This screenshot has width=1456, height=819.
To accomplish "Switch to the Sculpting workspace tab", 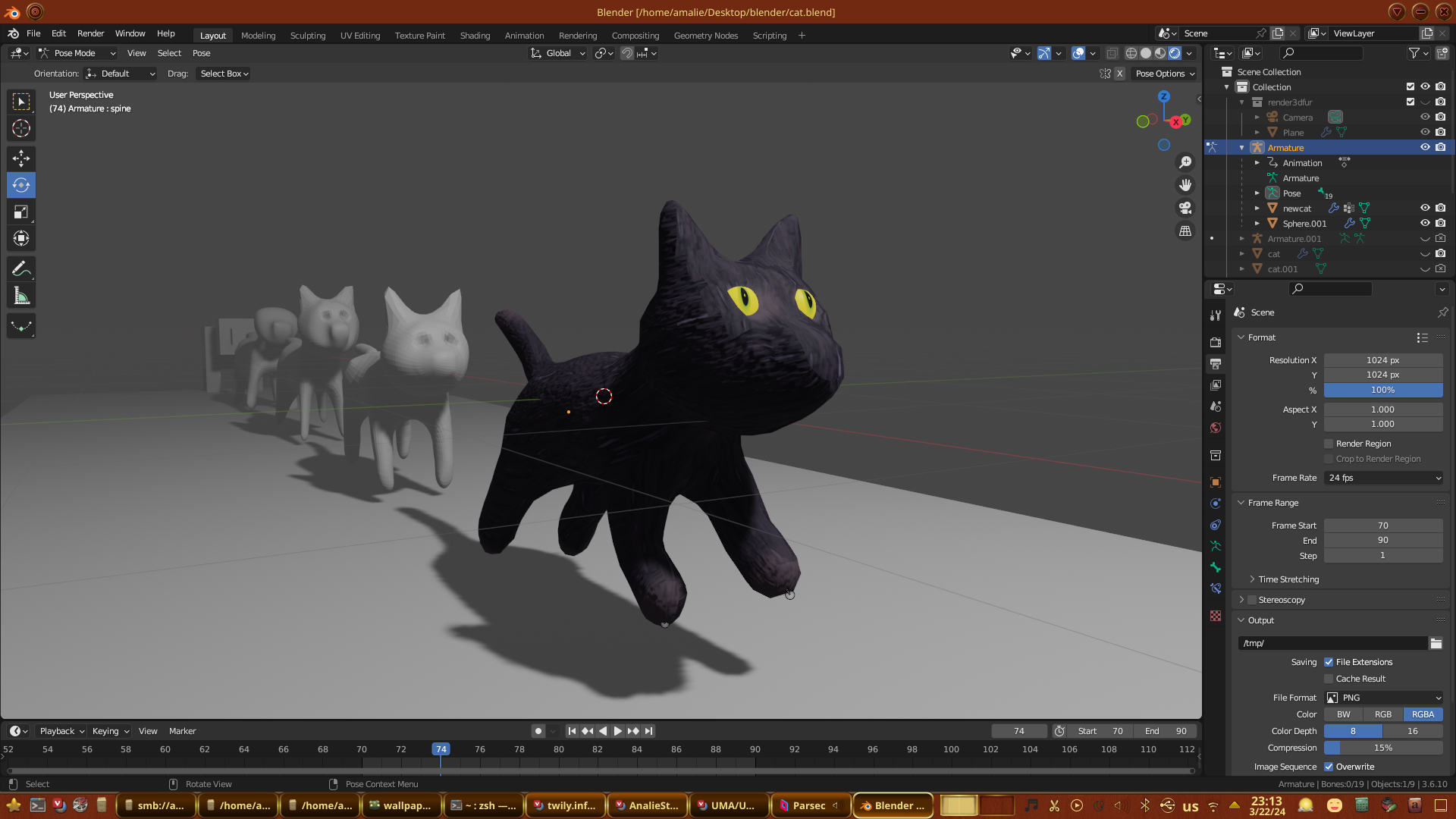I will point(307,36).
